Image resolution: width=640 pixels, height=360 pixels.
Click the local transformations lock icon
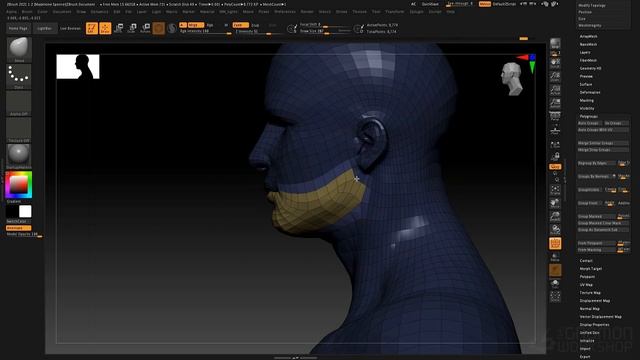pos(555,157)
